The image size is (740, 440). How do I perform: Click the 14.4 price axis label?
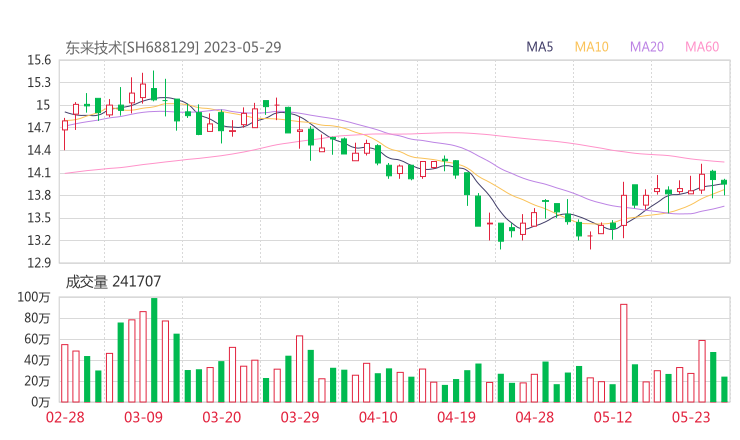pyautogui.click(x=39, y=150)
